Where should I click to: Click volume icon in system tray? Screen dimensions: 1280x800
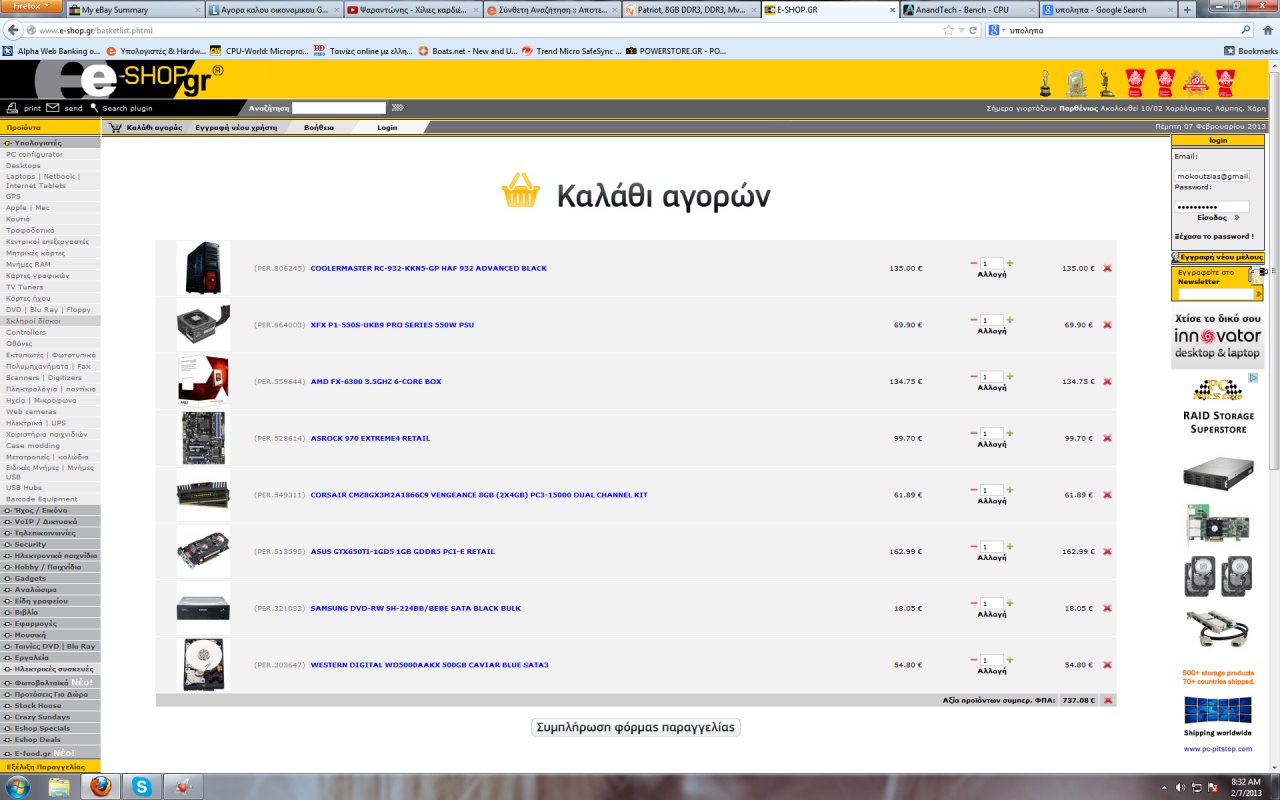click(x=1181, y=787)
